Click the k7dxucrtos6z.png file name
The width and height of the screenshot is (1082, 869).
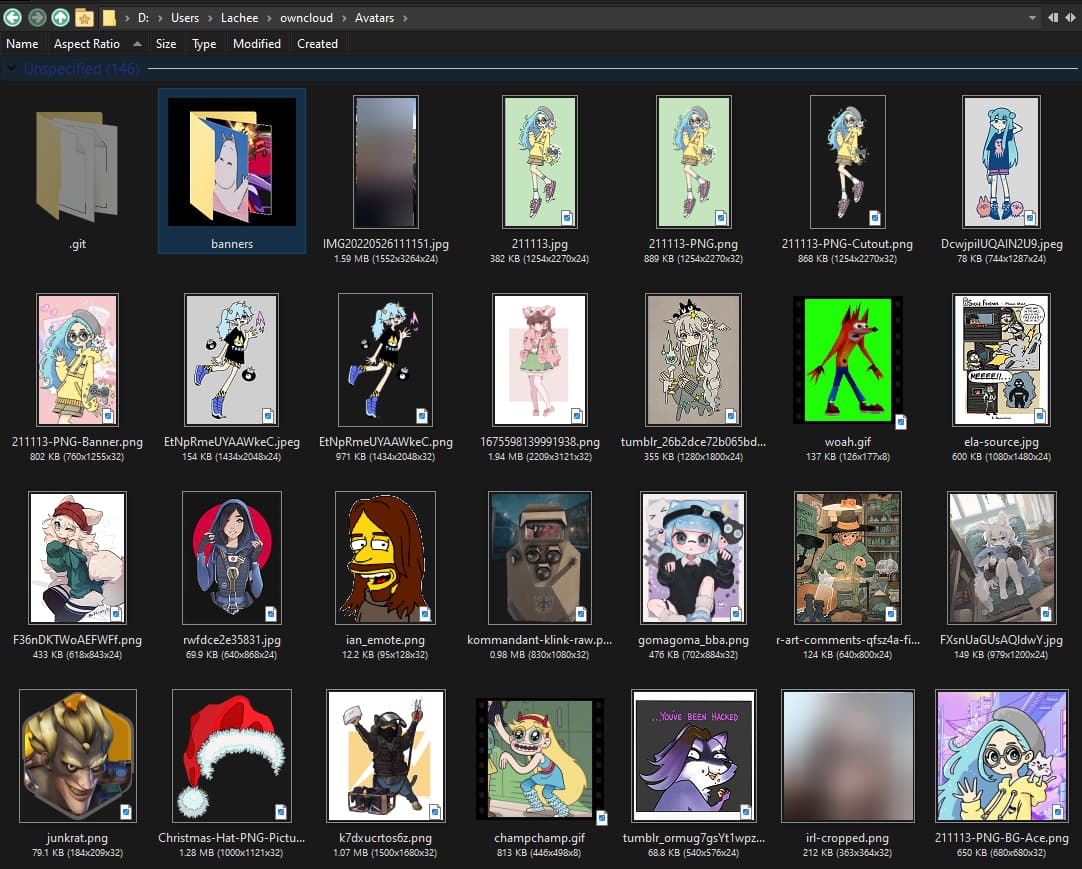click(x=386, y=838)
